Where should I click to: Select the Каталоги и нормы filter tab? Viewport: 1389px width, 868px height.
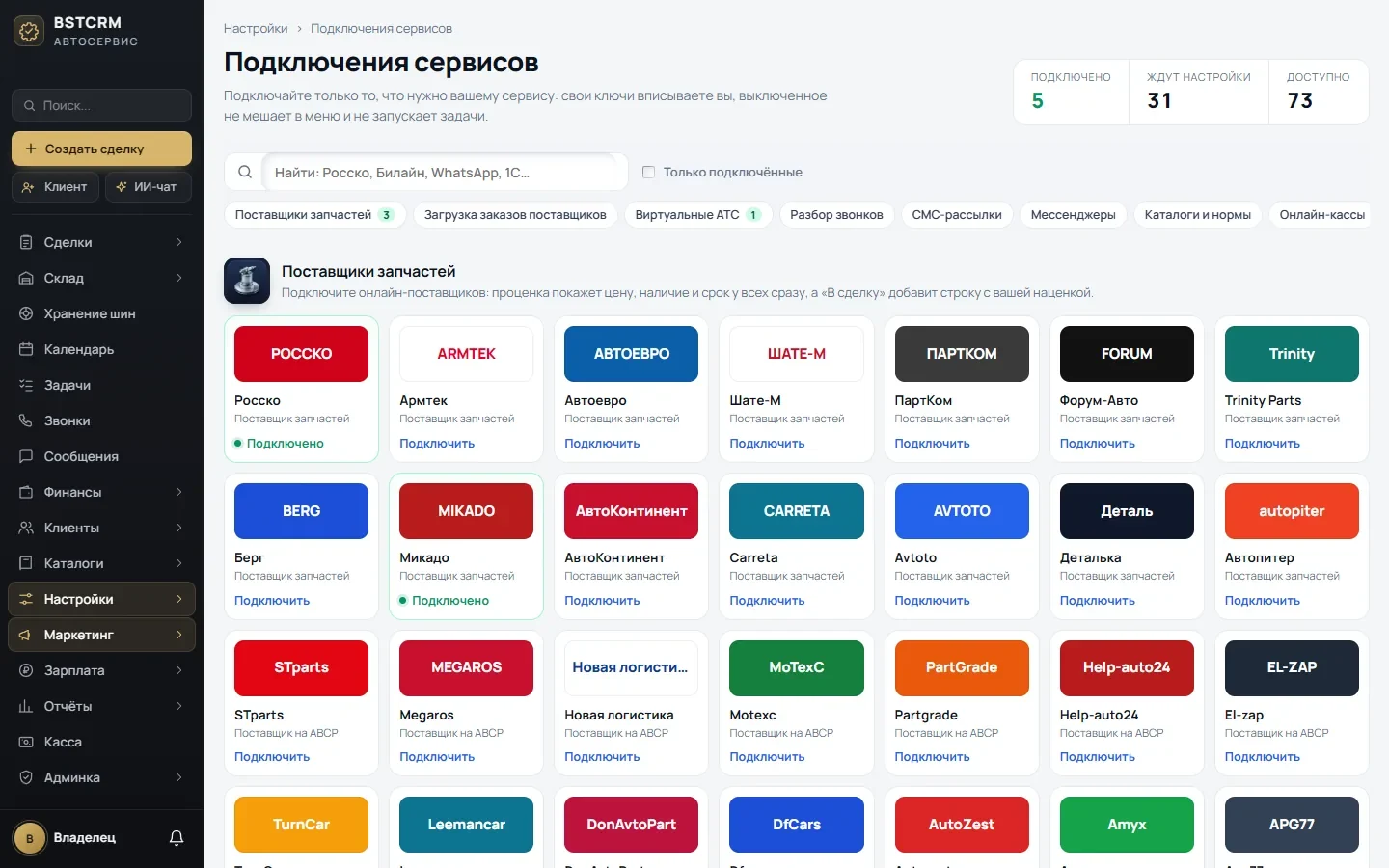[x=1197, y=215]
